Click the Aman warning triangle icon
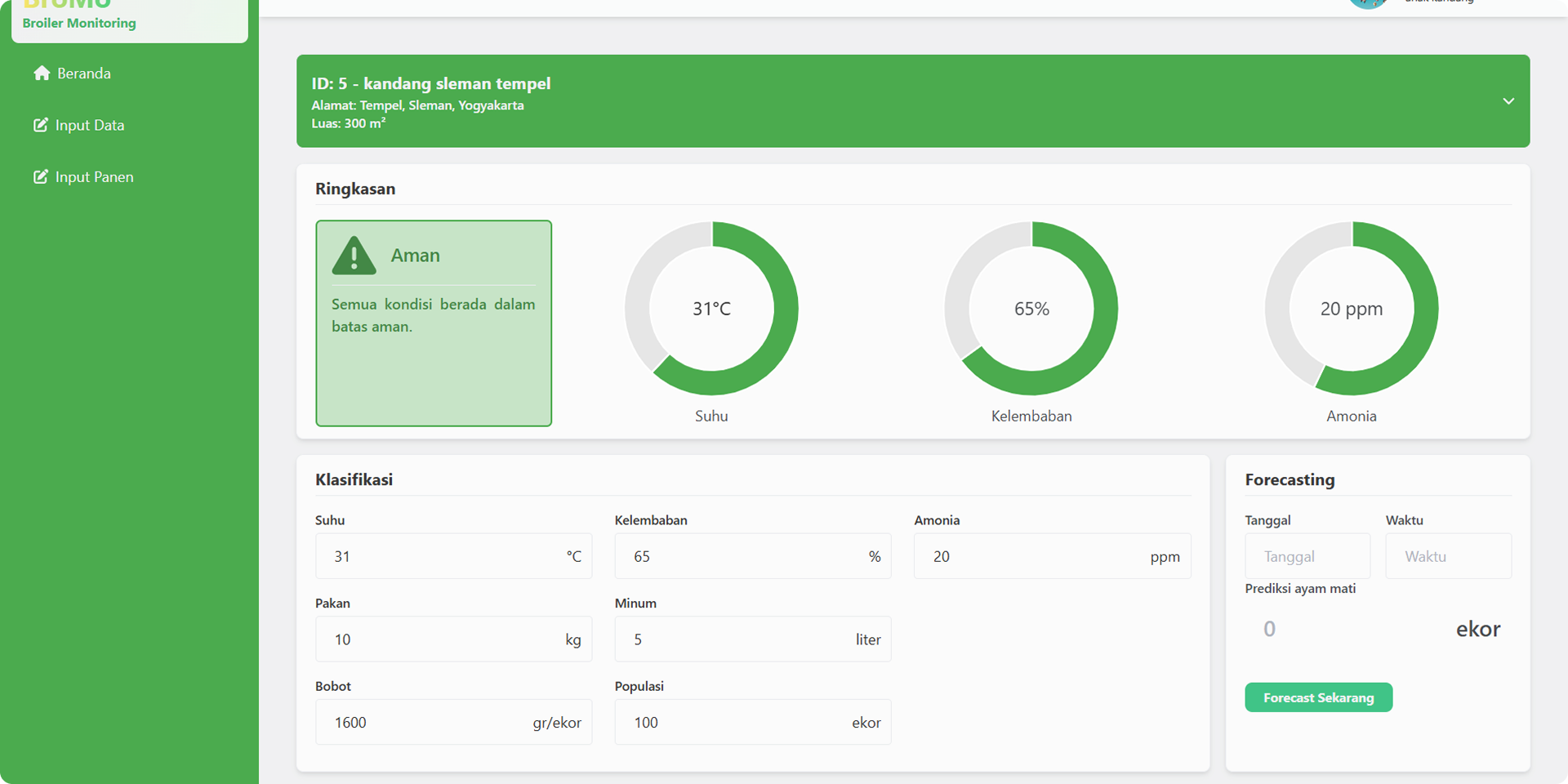Screen dimensions: 1568x784 click(x=354, y=256)
